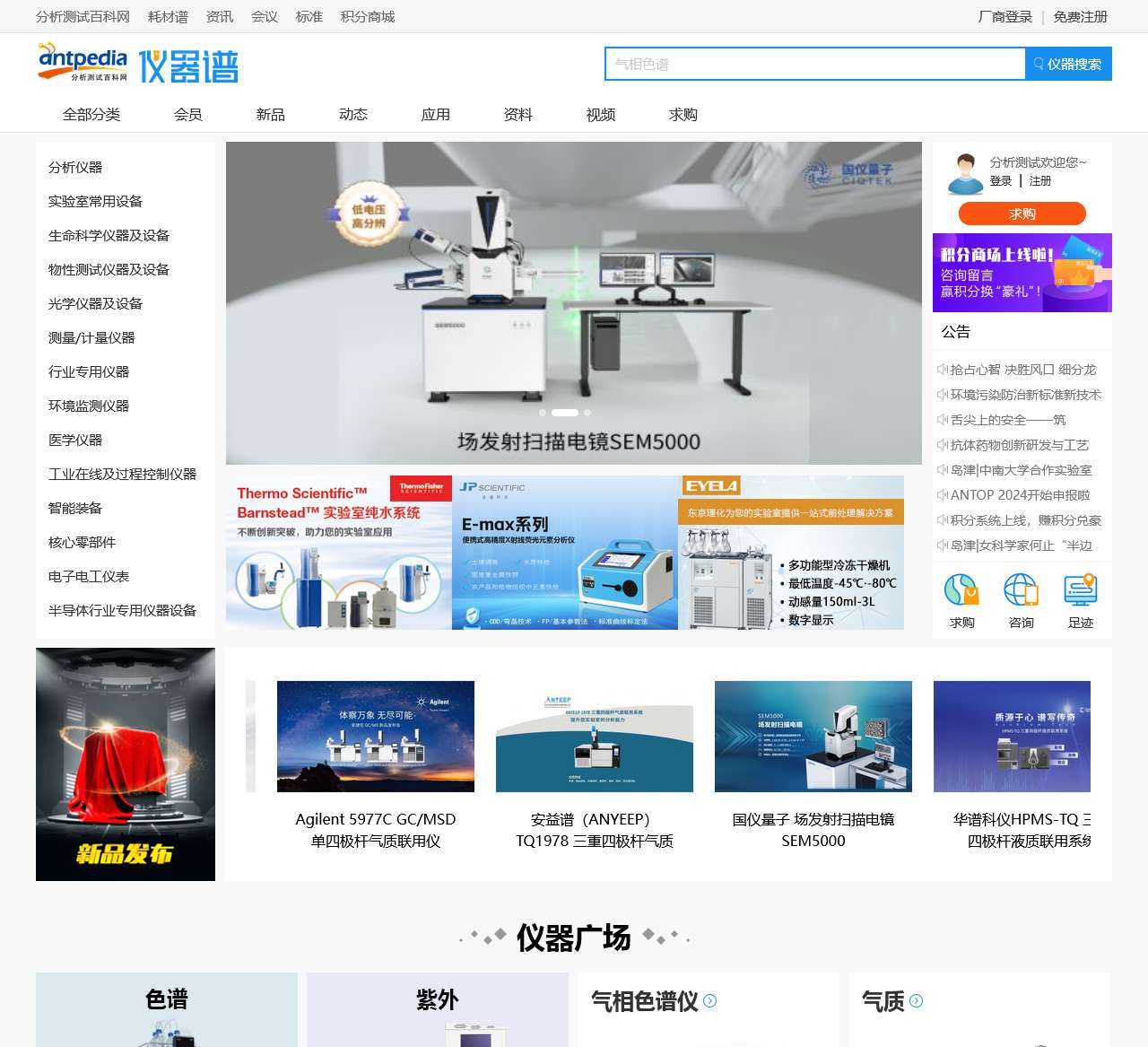Click the antpedia logo
The width and height of the screenshot is (1148, 1047).
(x=83, y=63)
